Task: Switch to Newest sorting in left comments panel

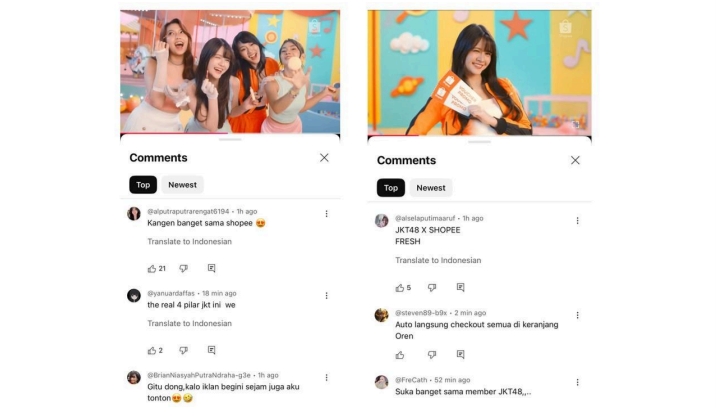Action: 182,185
